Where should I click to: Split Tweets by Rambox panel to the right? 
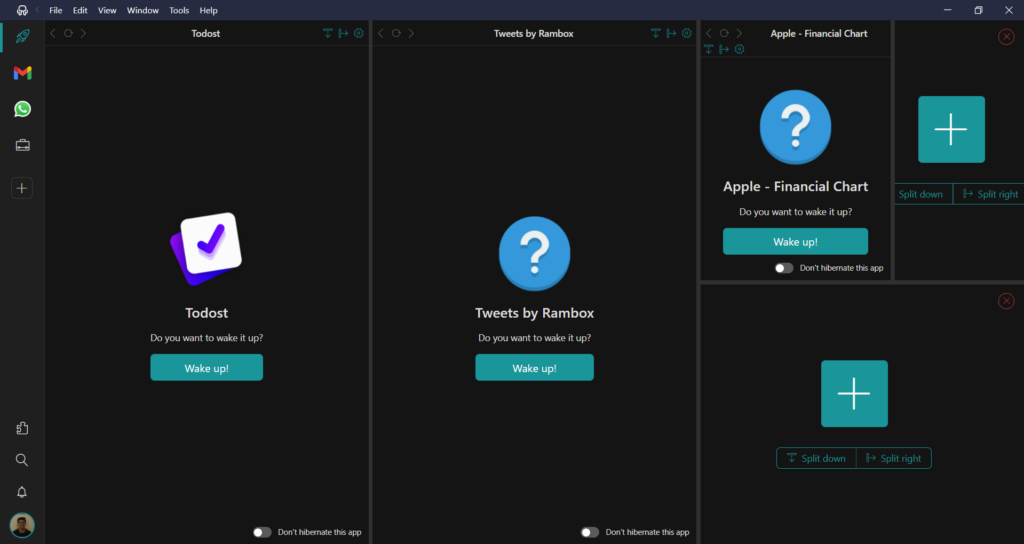671,33
